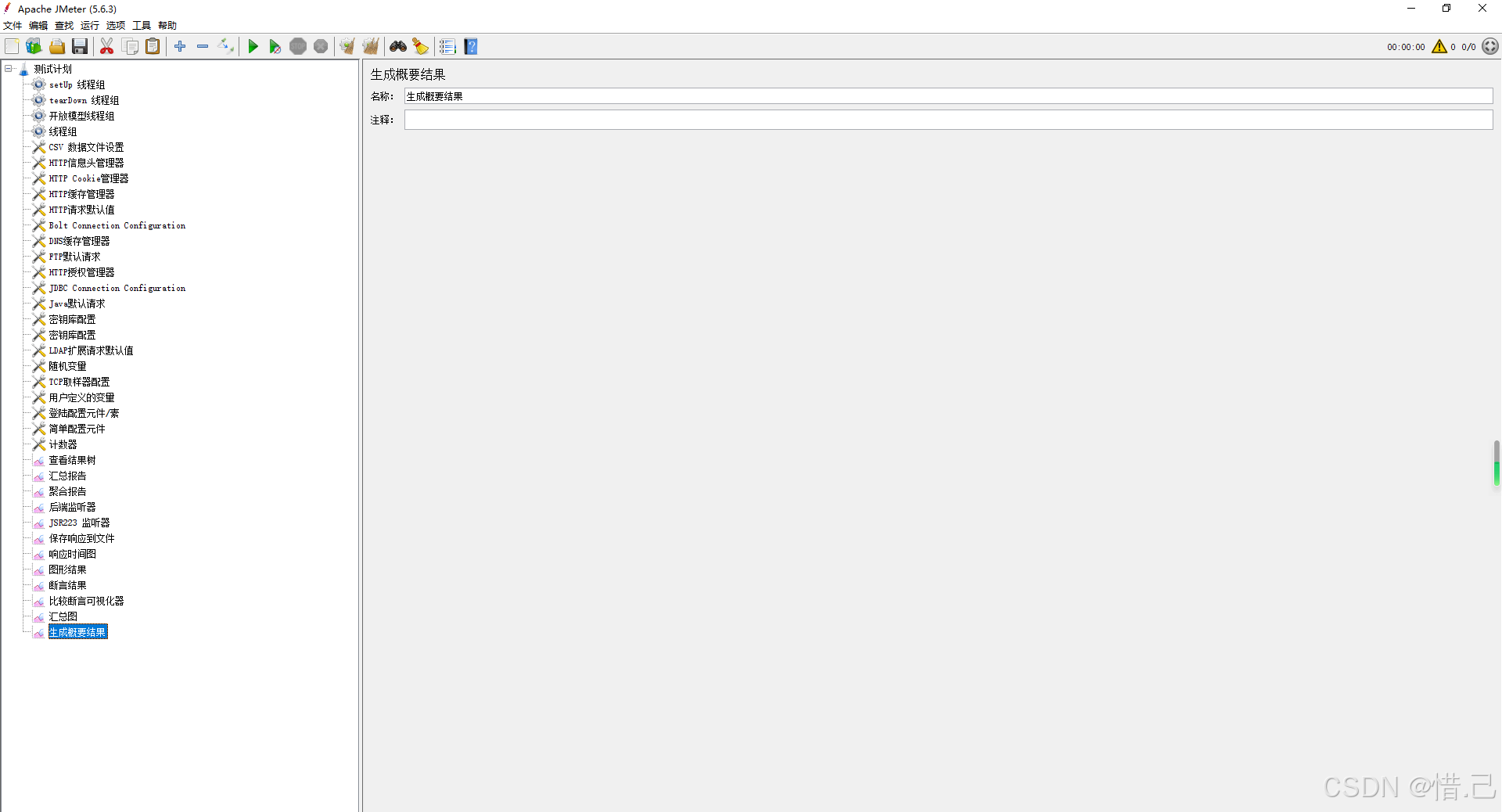Click the 注释 comment input field
Screen dimensions: 1502x812
[x=948, y=120]
